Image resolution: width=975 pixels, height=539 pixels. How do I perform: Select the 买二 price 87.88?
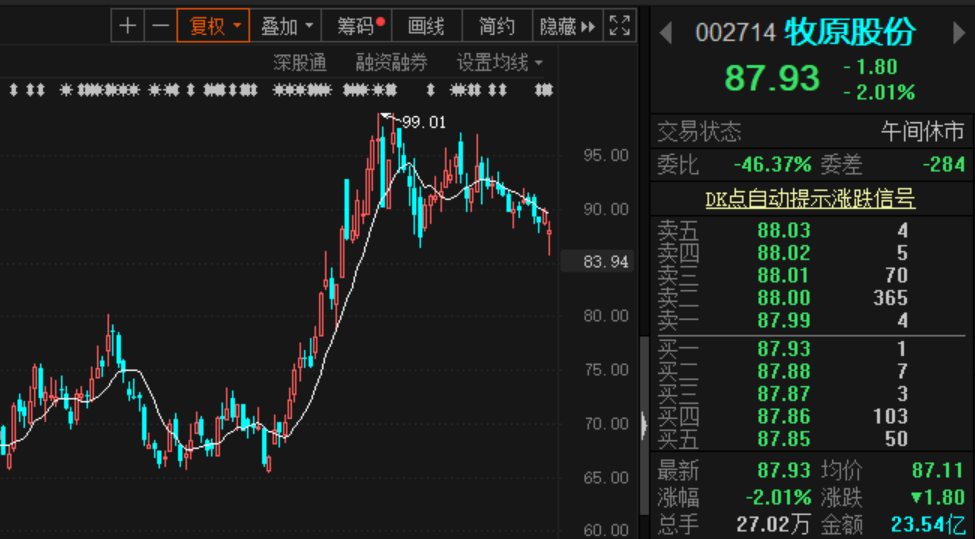coord(783,371)
